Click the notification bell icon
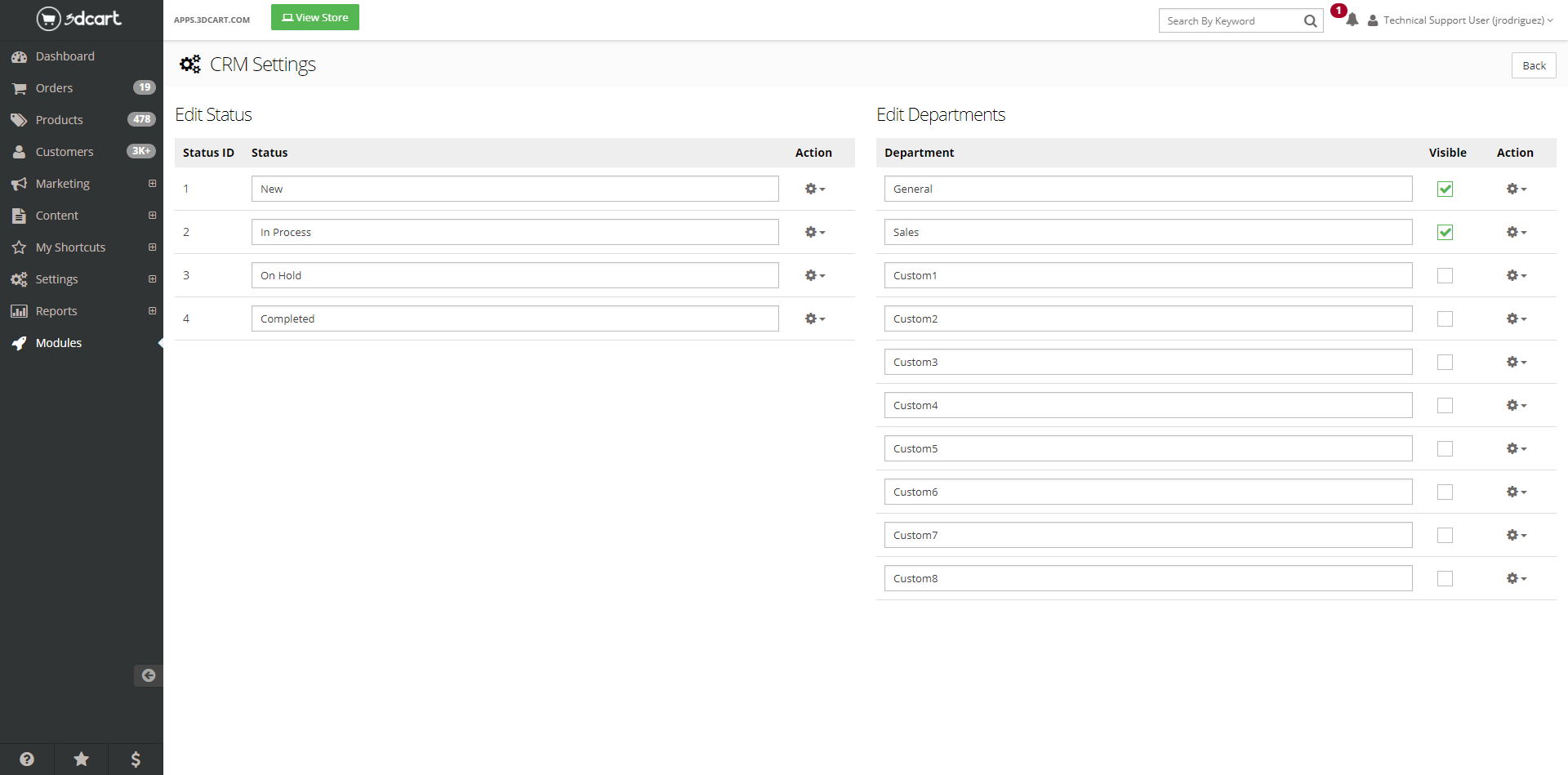Screen dimensions: 1568x775 1352,20
